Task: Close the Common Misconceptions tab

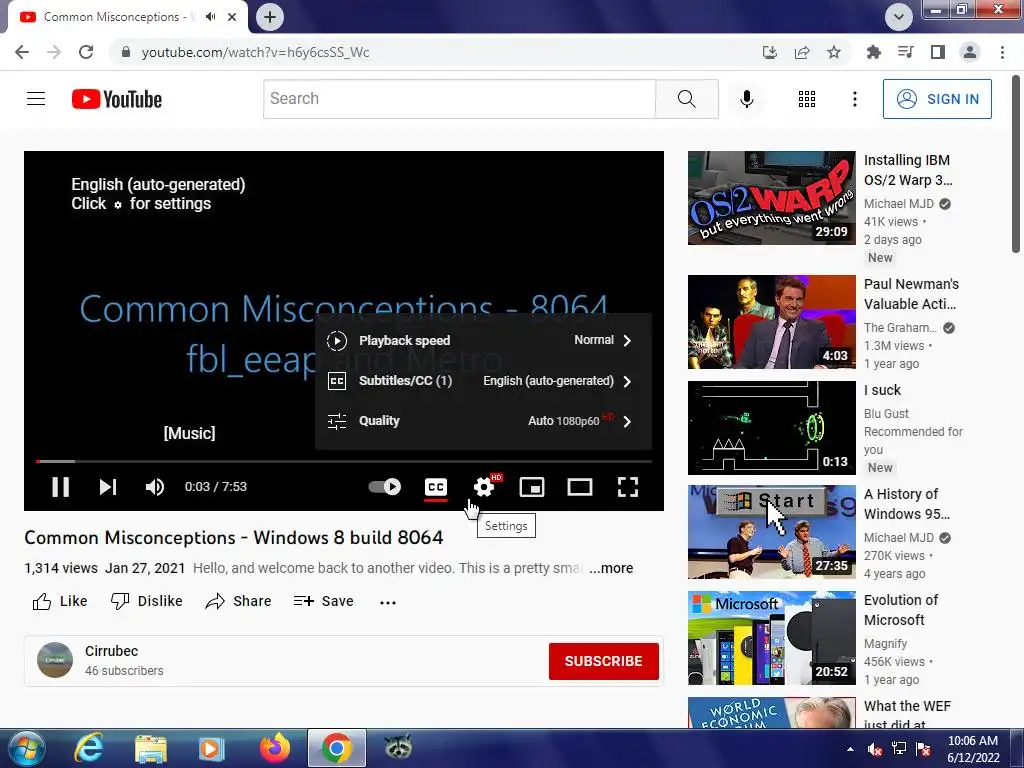Action: (232, 17)
